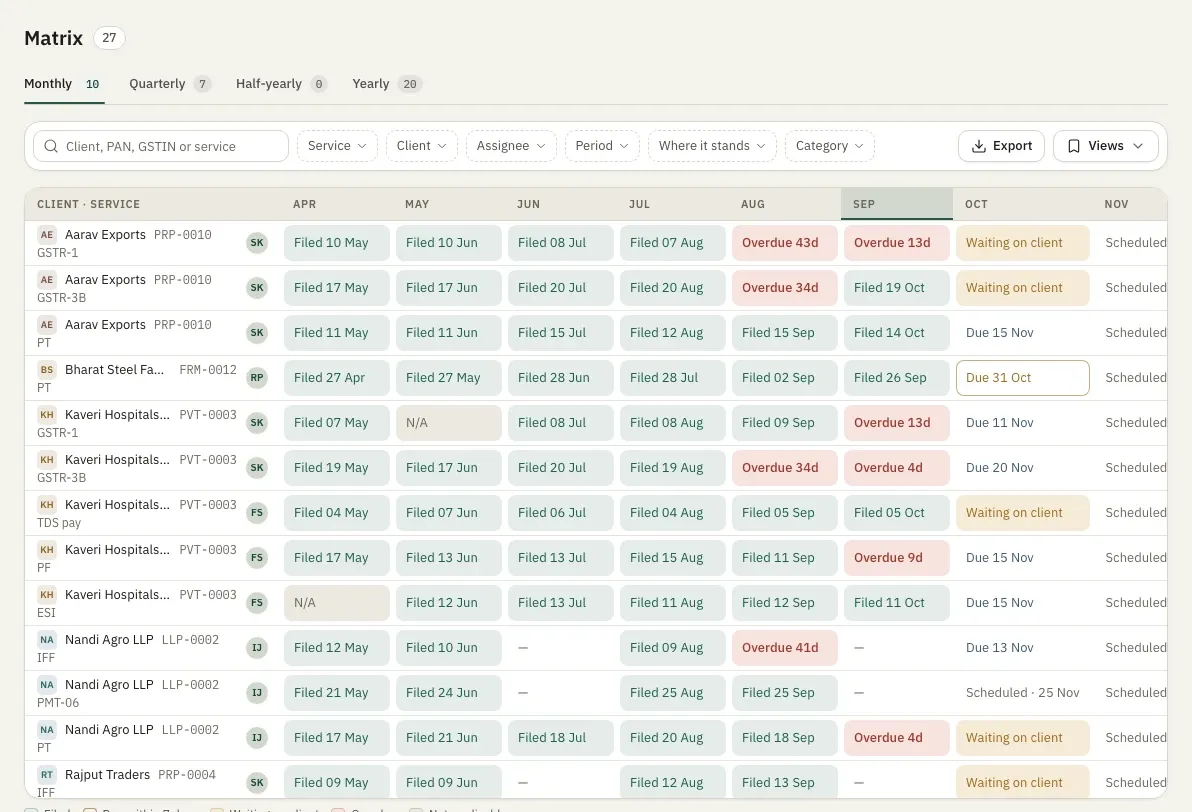
Task: Open assignee SK badge on Aarav Exports GSTR-1 row
Action: [257, 243]
